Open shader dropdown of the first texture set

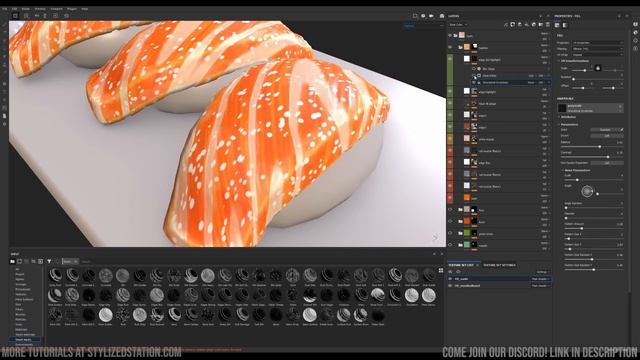click(541, 279)
